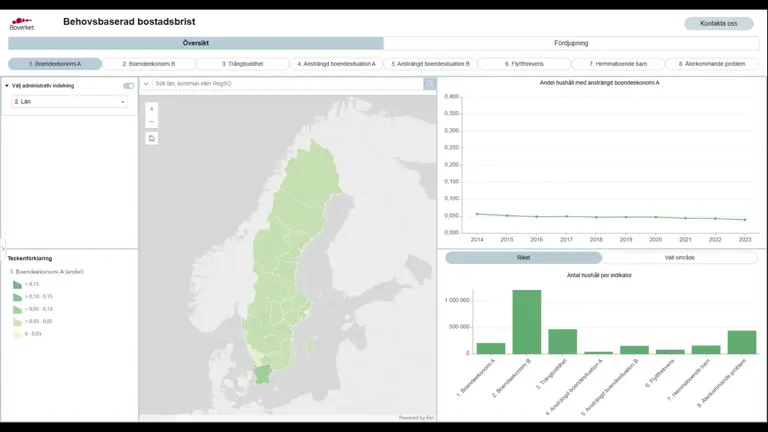
Task: Click the Boverket logo
Action: pyautogui.click(x=21, y=23)
